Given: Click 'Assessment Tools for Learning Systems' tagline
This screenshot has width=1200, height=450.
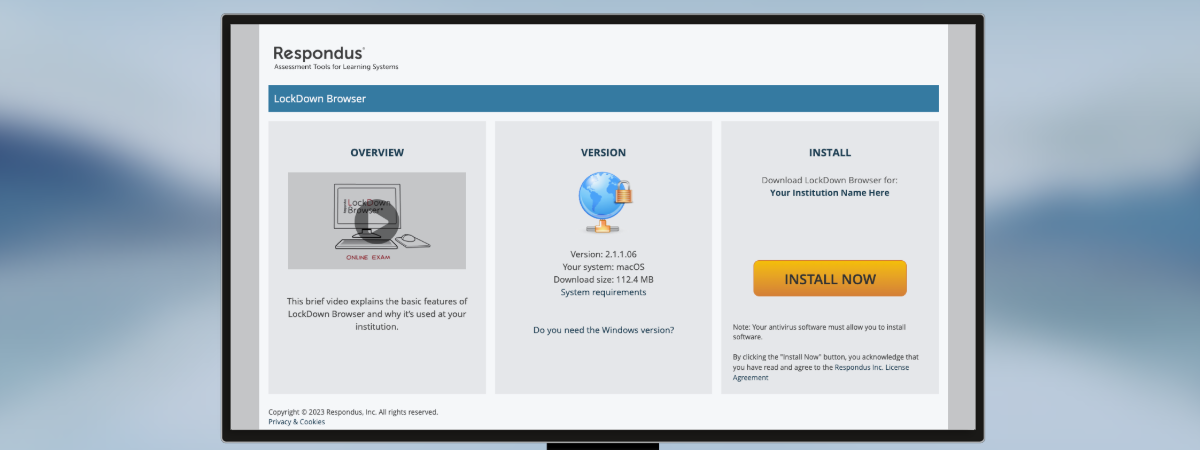Looking at the screenshot, I should tap(336, 68).
